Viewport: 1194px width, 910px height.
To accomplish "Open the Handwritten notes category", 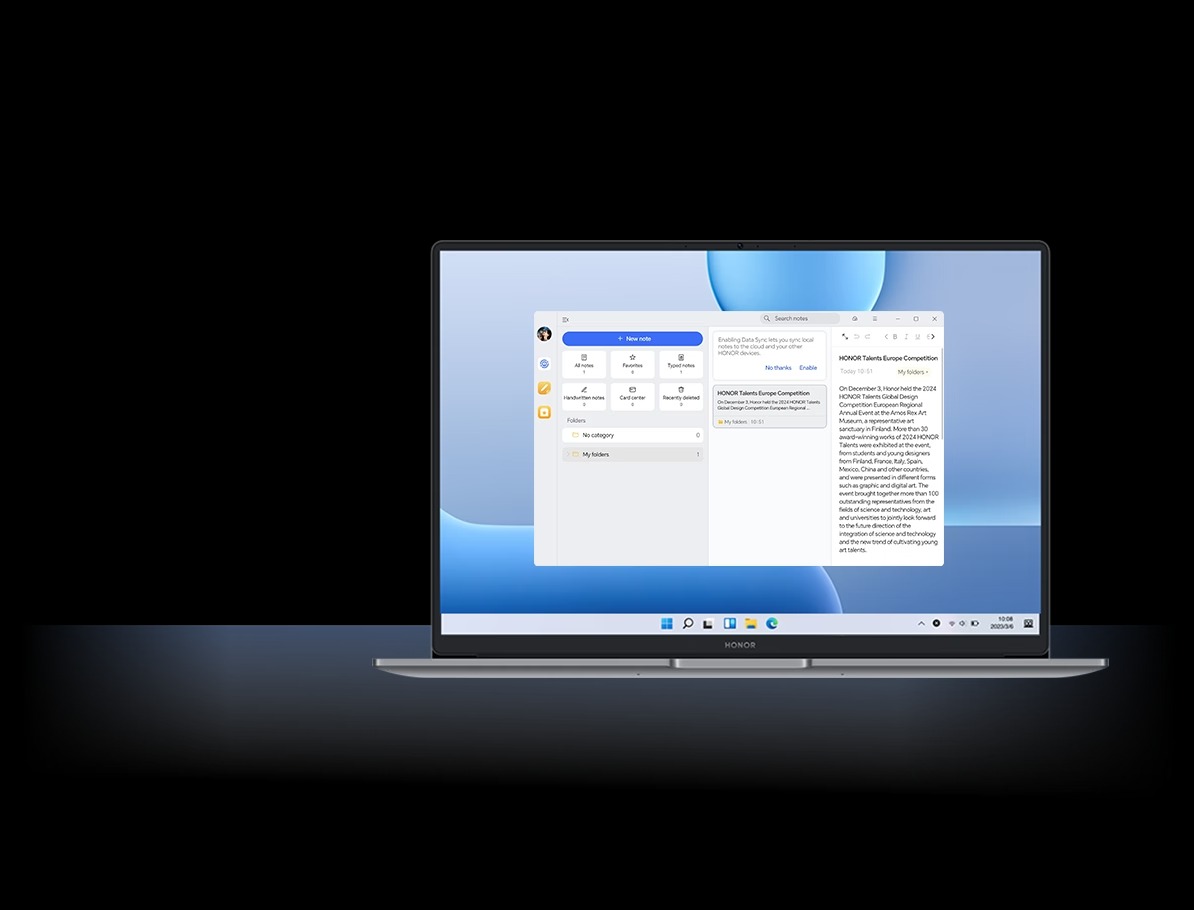I will pos(584,397).
